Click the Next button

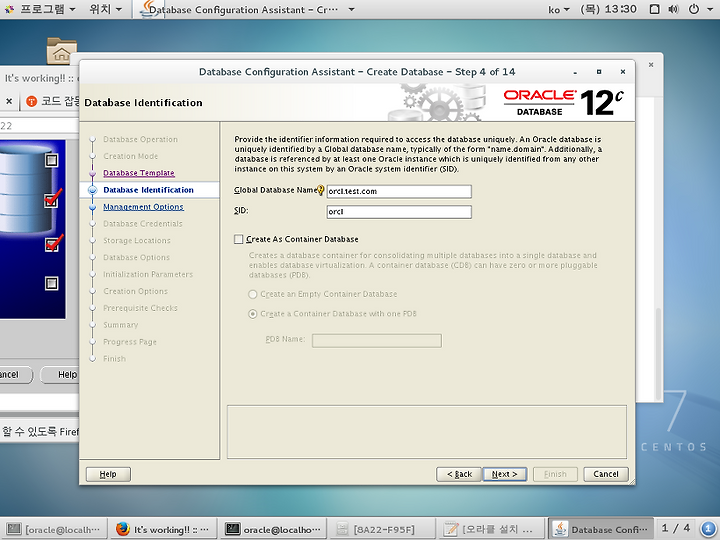point(504,474)
